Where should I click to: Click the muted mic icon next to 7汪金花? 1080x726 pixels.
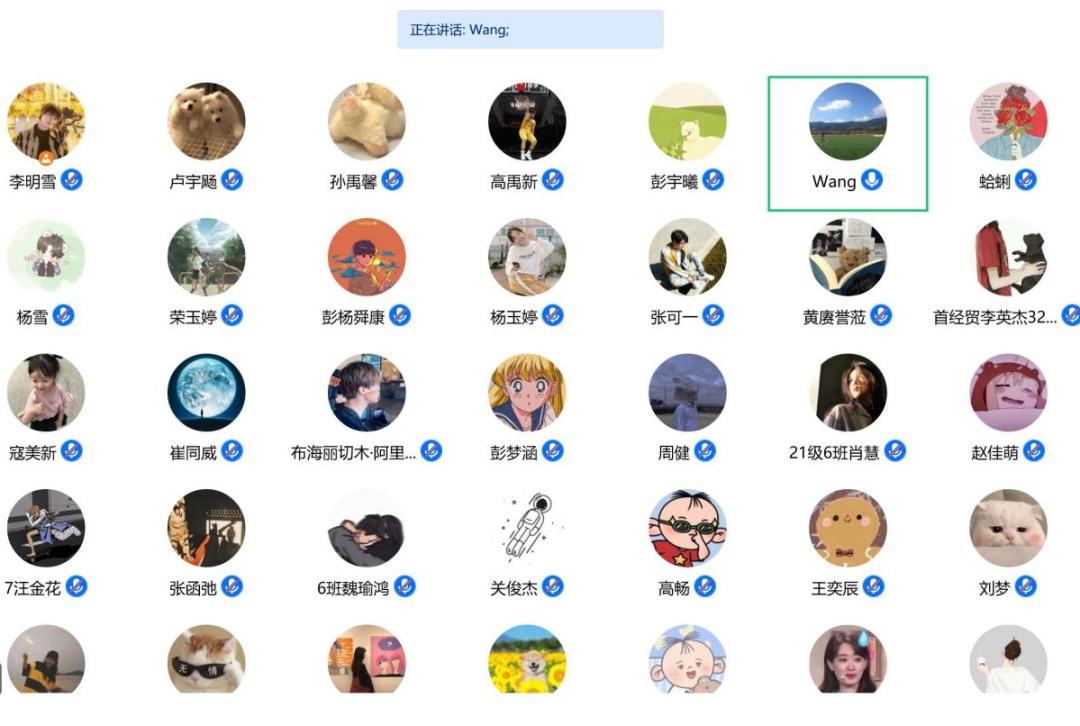(x=76, y=587)
